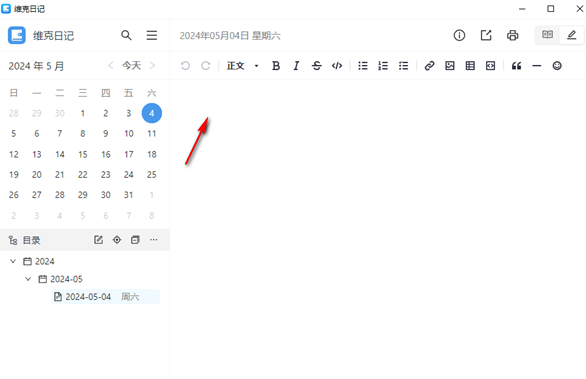Redo the last edit
Viewport: 586px width, 379px height.
[x=206, y=66]
